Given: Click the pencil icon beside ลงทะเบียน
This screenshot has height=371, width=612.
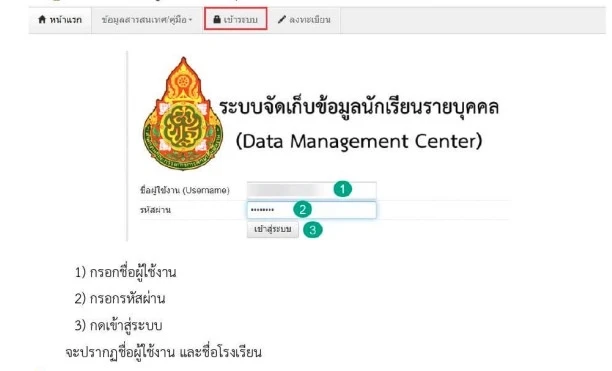Looking at the screenshot, I should click(x=281, y=20).
